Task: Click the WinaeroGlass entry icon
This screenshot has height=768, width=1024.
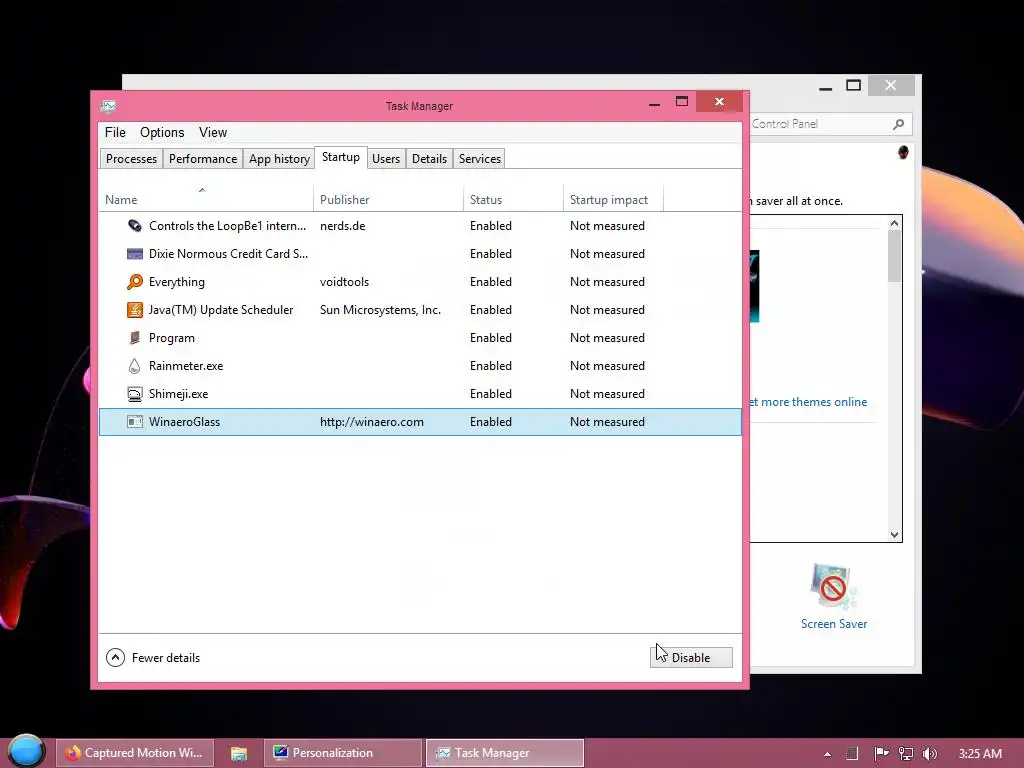Action: (135, 422)
